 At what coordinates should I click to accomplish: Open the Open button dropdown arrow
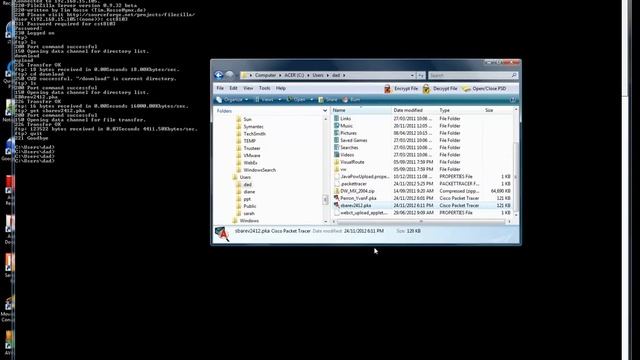coord(311,100)
